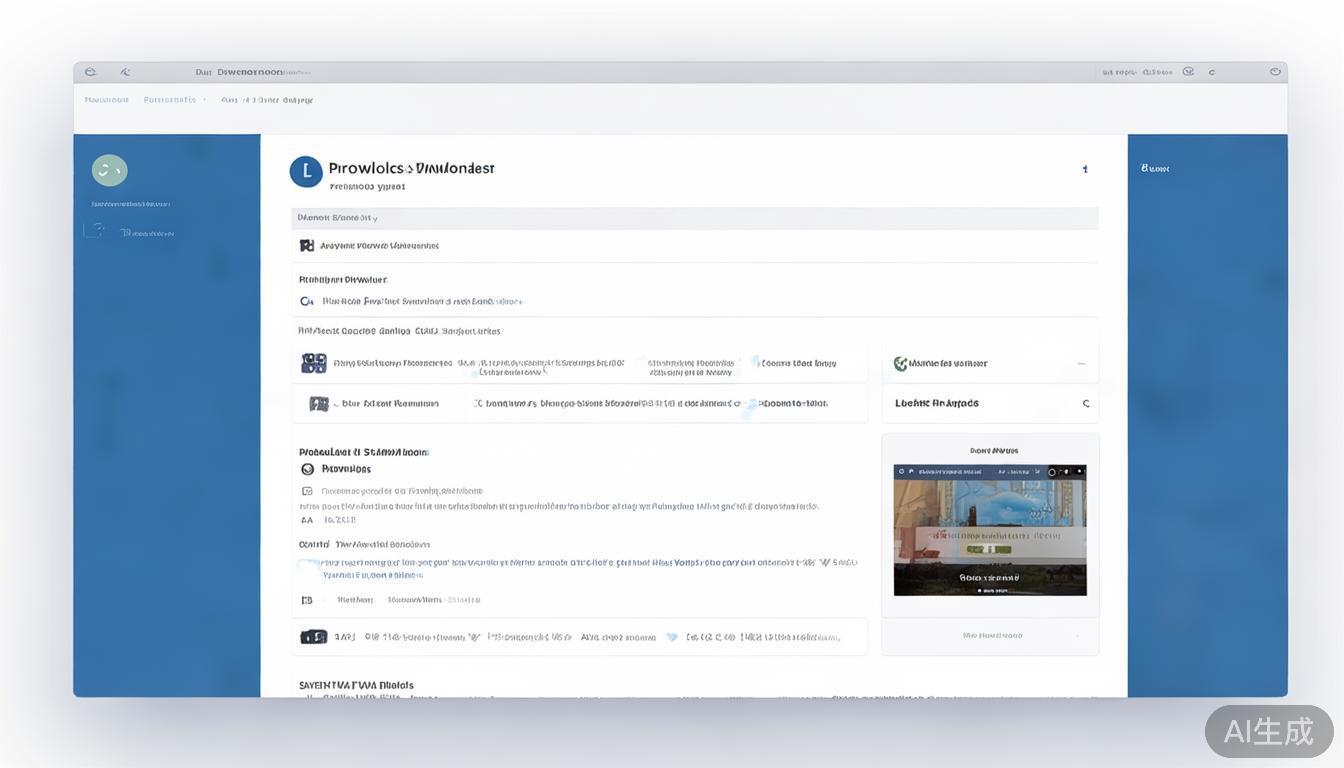Screen dimensions: 1344x768
Task: Click the light blue heart icon in bottom row
Action: coord(671,637)
